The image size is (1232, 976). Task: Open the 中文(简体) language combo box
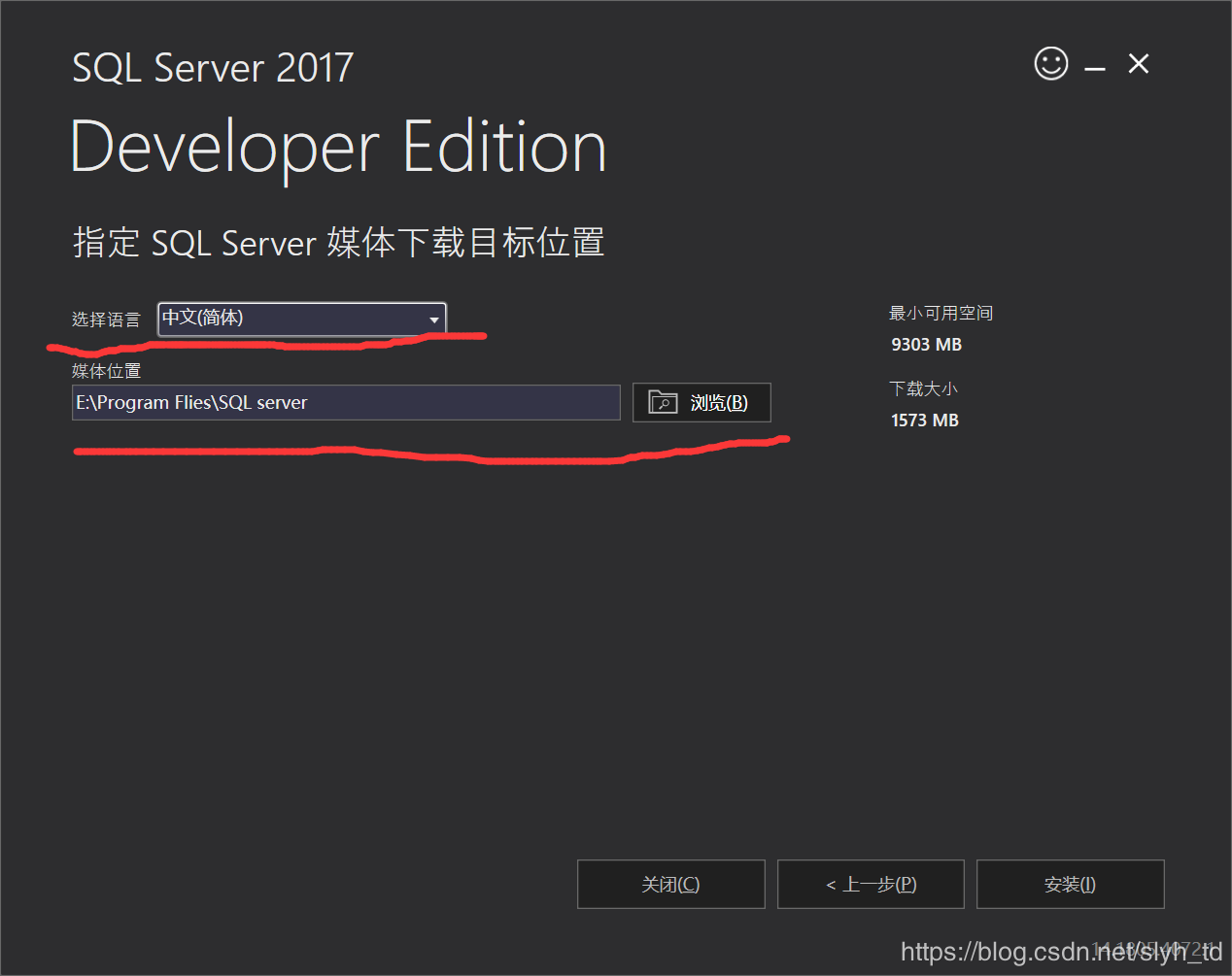pos(291,319)
